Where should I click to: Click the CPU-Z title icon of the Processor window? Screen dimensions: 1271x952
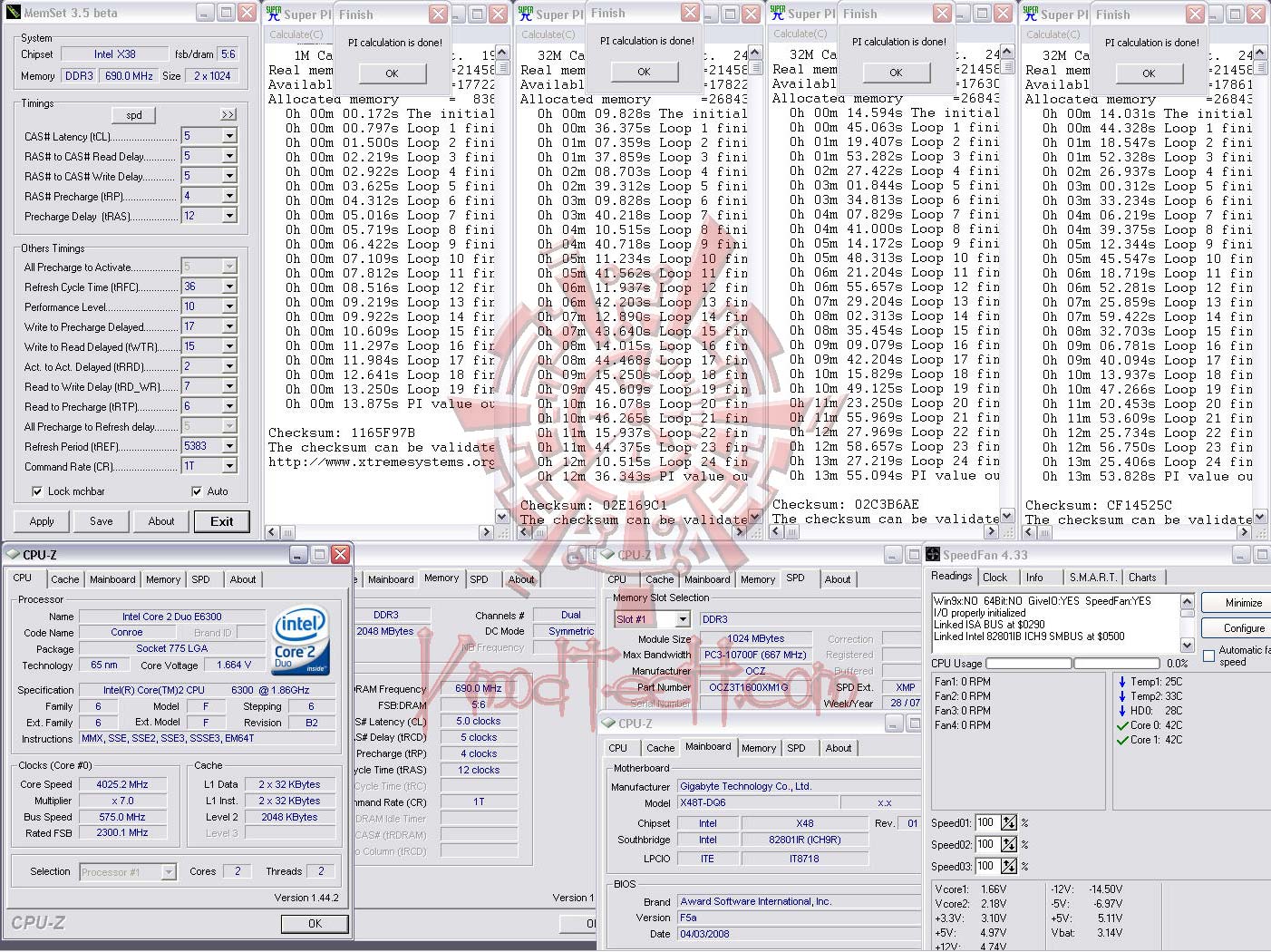coord(13,554)
